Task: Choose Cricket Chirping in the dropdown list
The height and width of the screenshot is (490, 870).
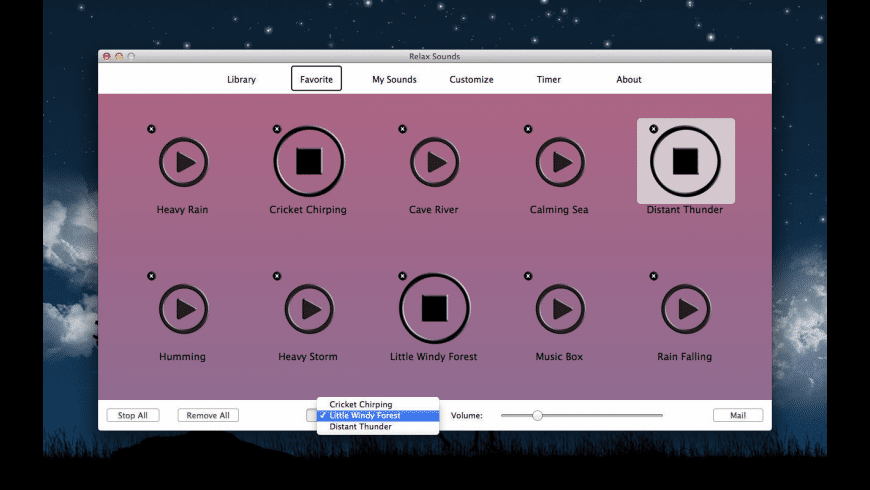Action: (361, 404)
